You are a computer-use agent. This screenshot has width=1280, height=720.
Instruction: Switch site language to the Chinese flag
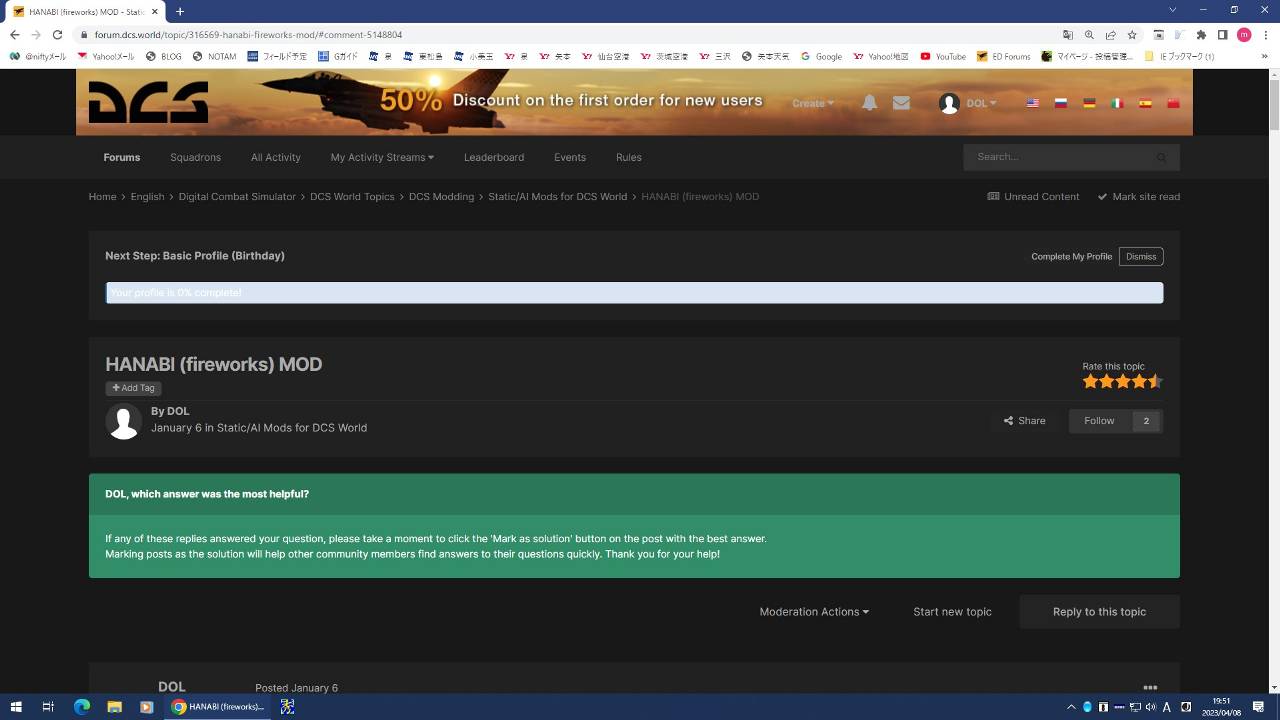pos(1174,103)
